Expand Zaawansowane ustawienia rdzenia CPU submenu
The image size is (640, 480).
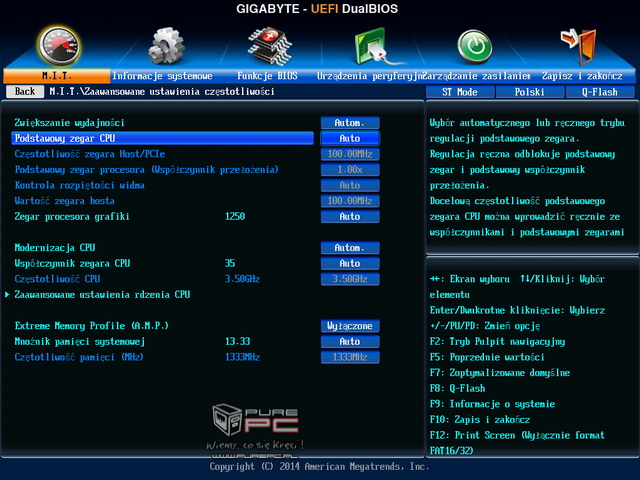pos(102,295)
